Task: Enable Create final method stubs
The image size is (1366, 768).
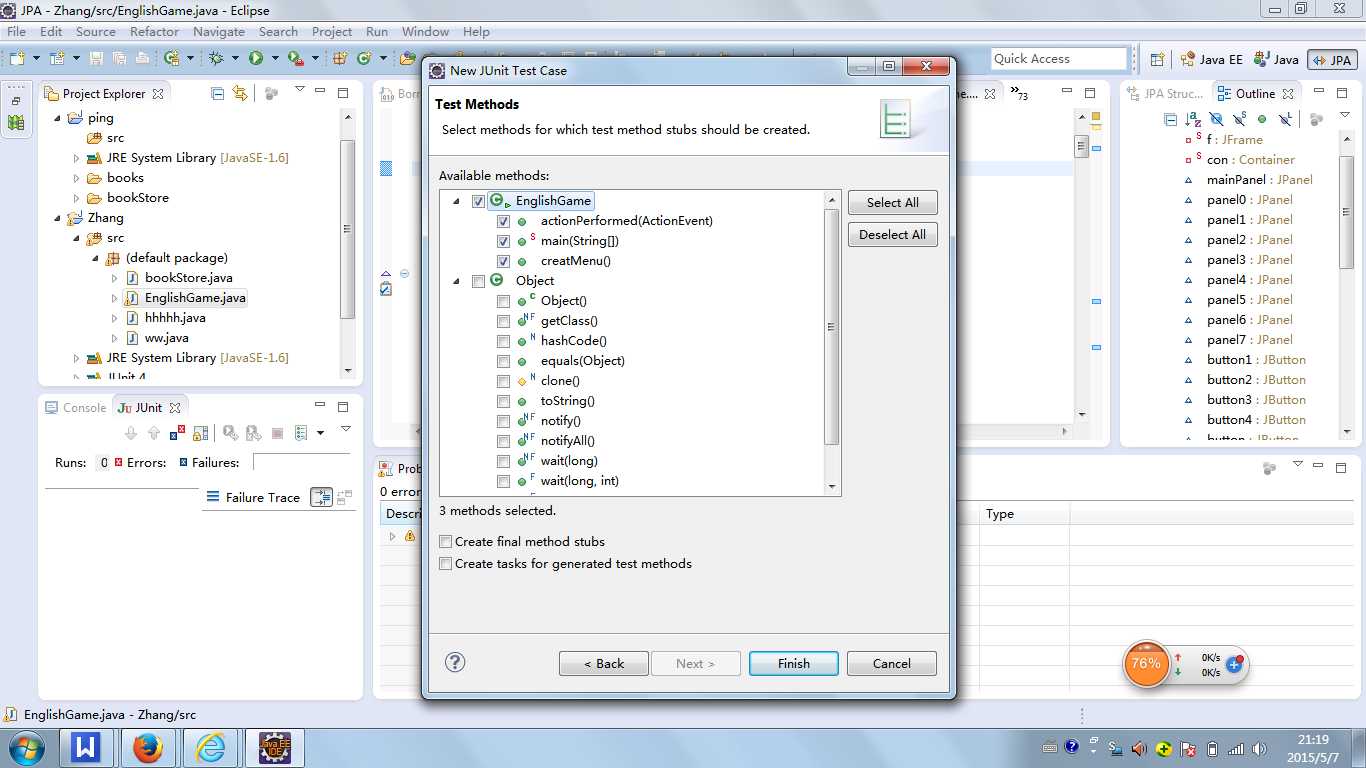Action: click(446, 541)
